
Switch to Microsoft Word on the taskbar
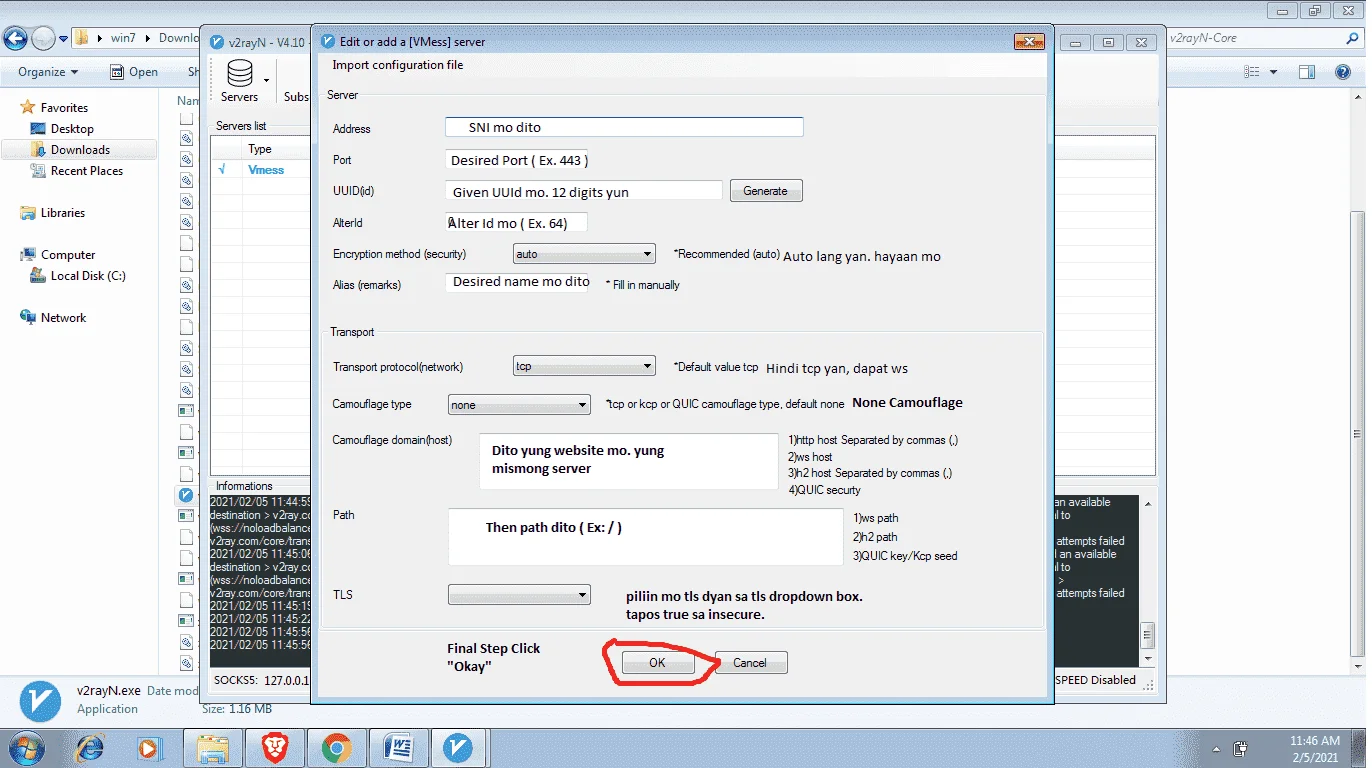point(398,747)
